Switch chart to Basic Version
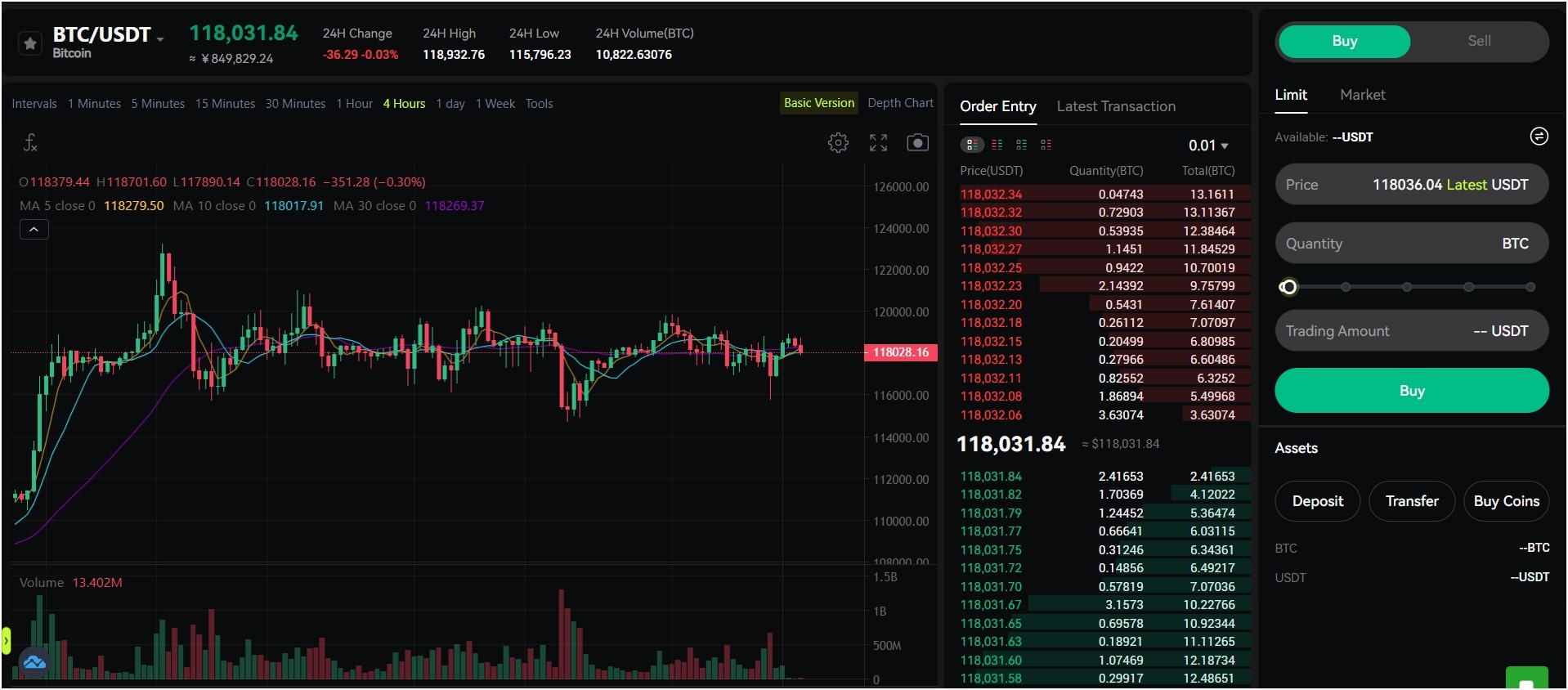The width and height of the screenshot is (1568, 690). point(818,103)
